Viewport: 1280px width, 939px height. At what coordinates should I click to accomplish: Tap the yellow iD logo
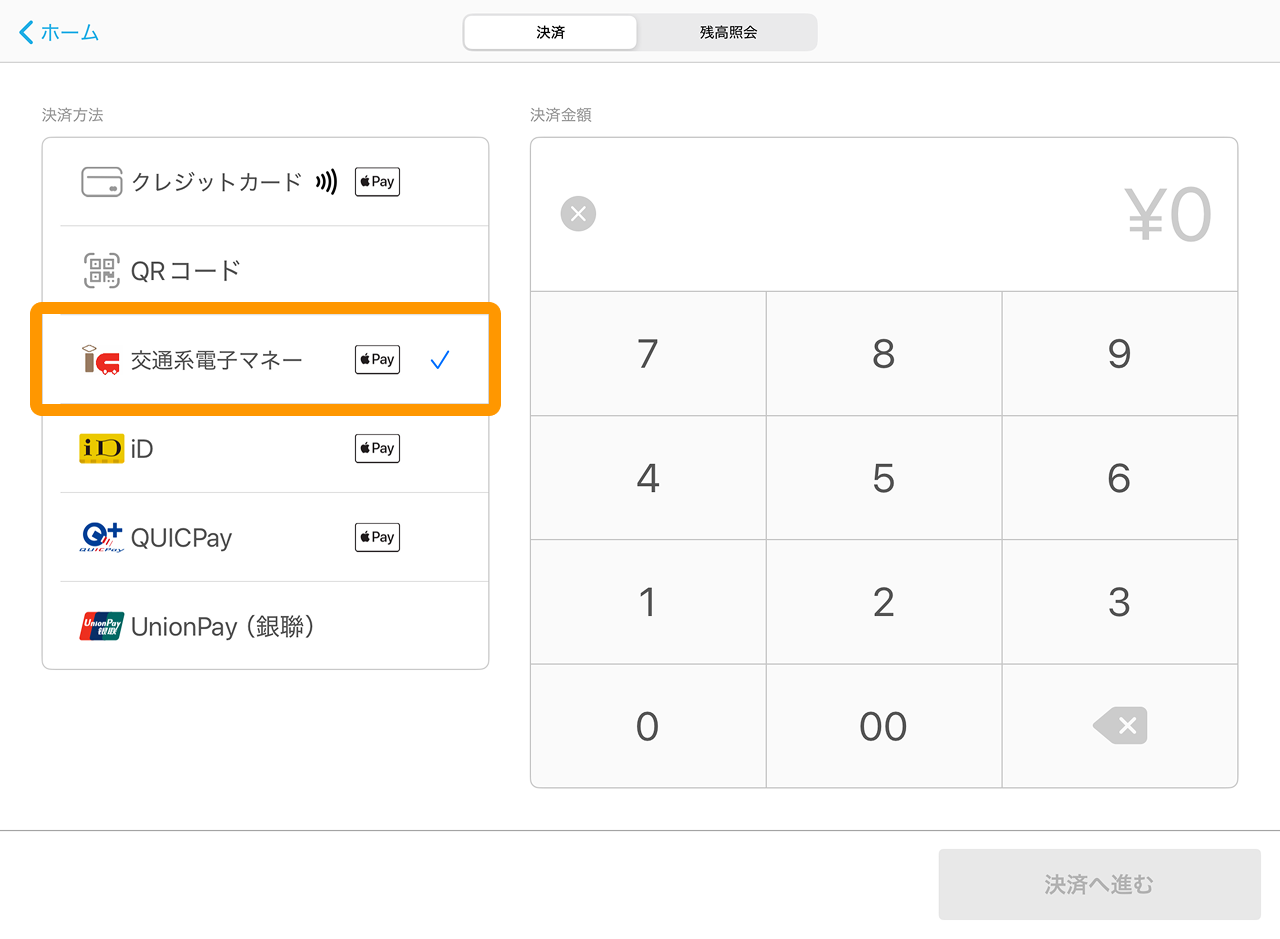(x=101, y=448)
